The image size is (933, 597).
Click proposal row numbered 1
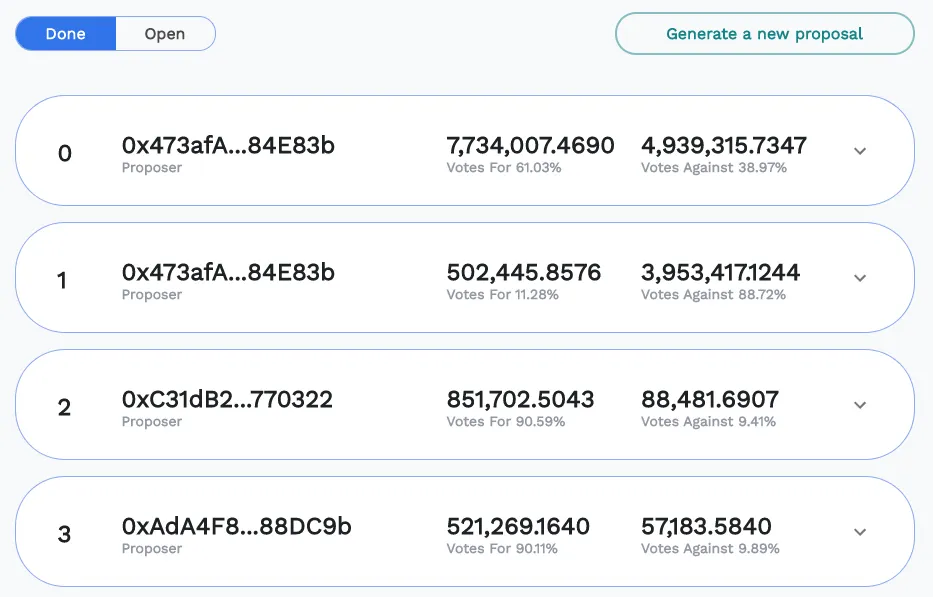(x=63, y=278)
